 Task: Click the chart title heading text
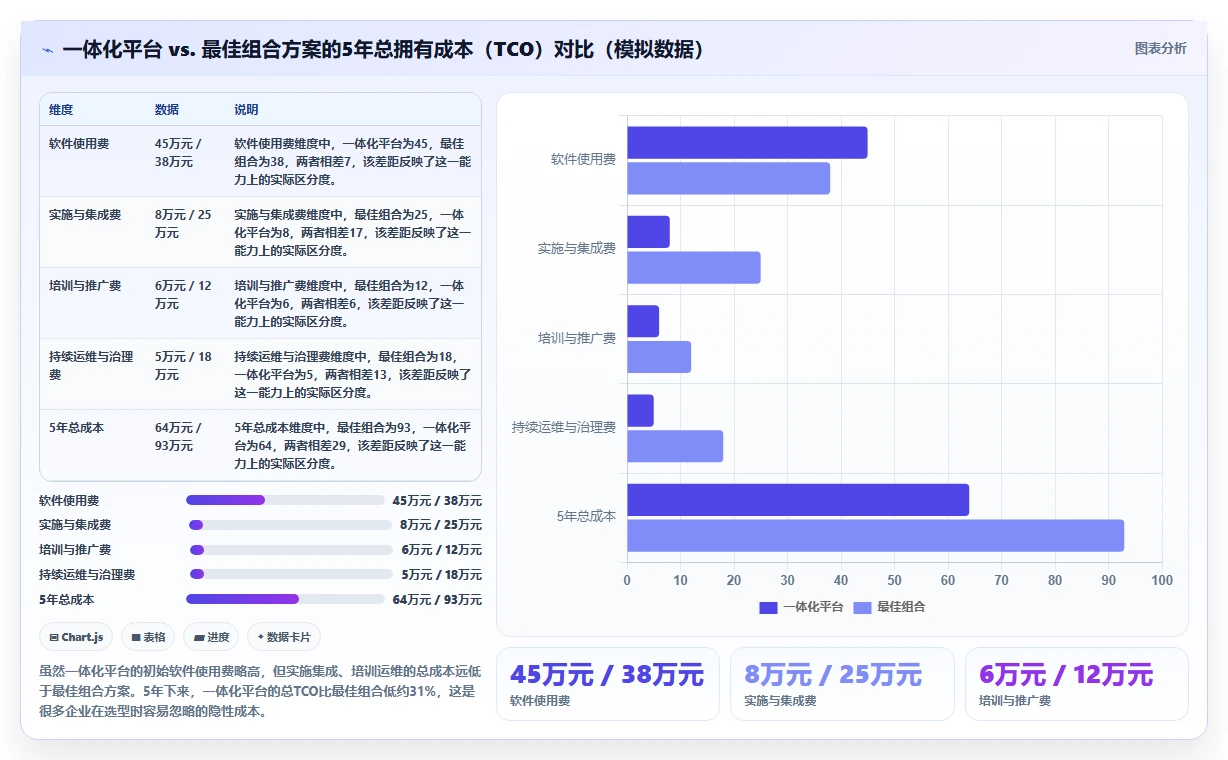click(384, 50)
